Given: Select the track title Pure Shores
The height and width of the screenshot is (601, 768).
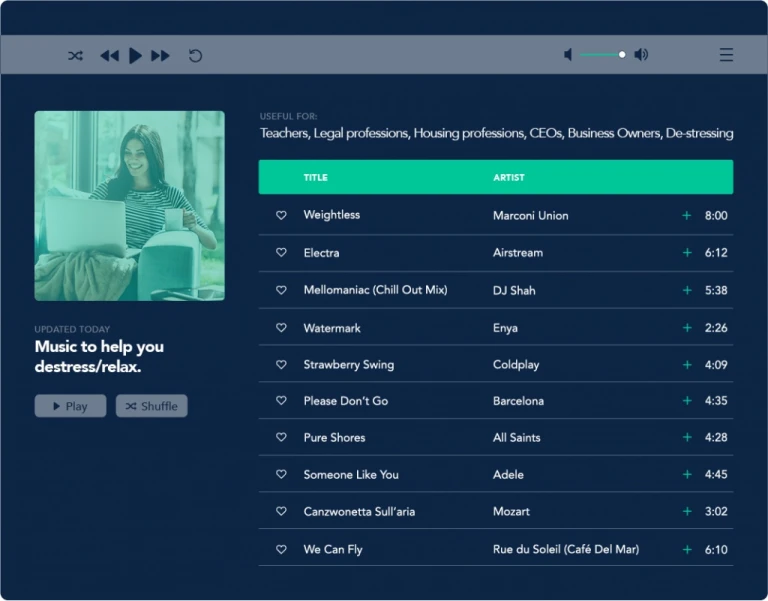Looking at the screenshot, I should coord(335,437).
